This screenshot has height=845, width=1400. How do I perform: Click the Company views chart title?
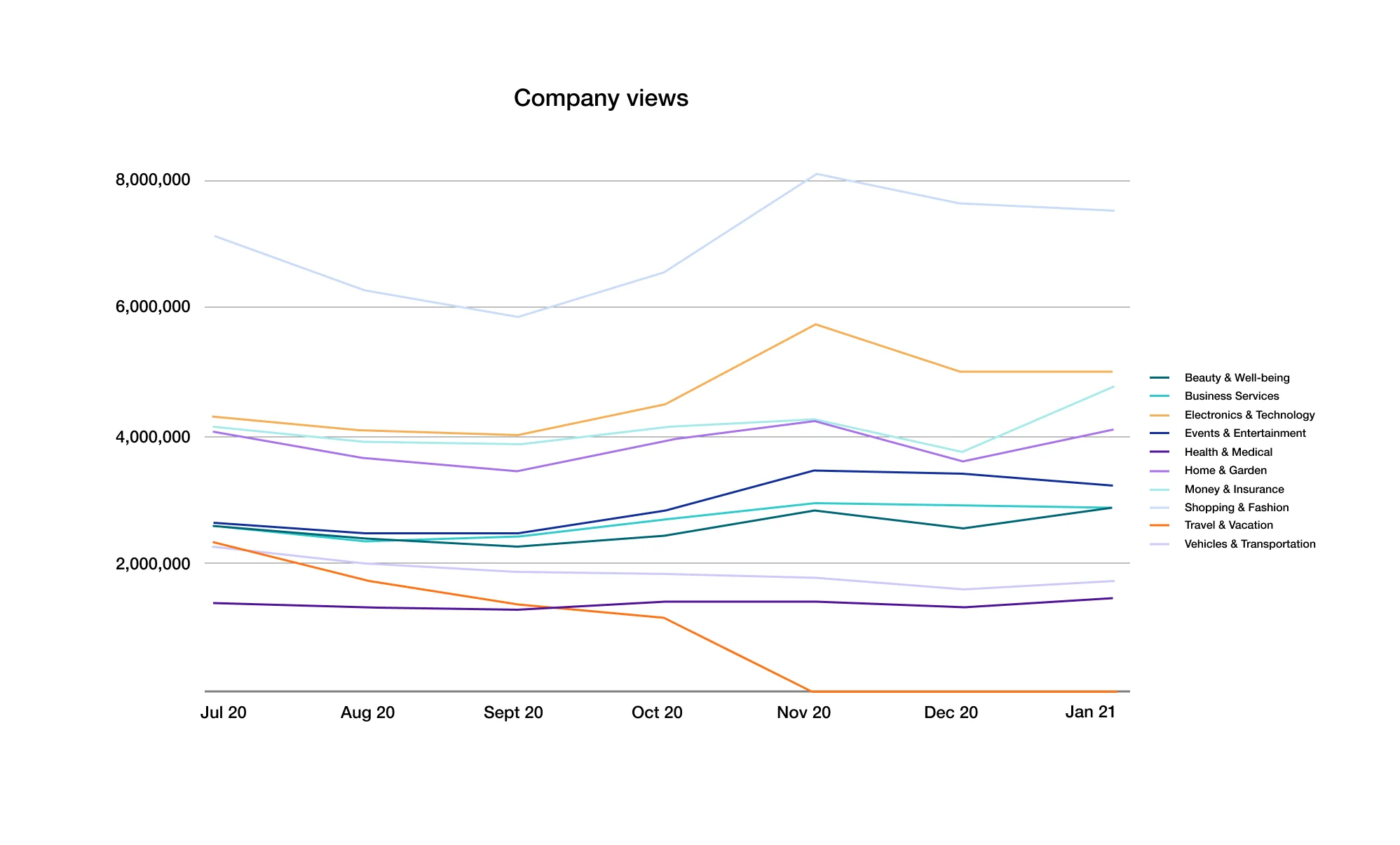point(601,98)
